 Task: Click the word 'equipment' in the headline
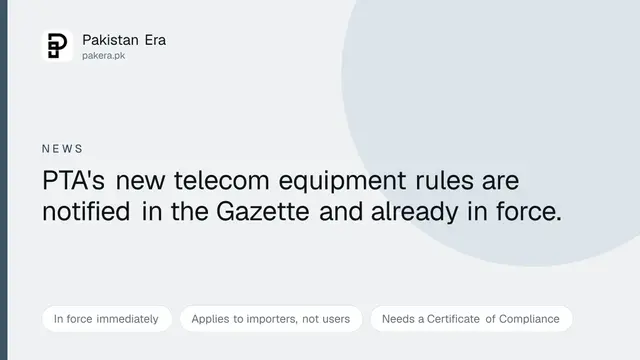coord(342,182)
